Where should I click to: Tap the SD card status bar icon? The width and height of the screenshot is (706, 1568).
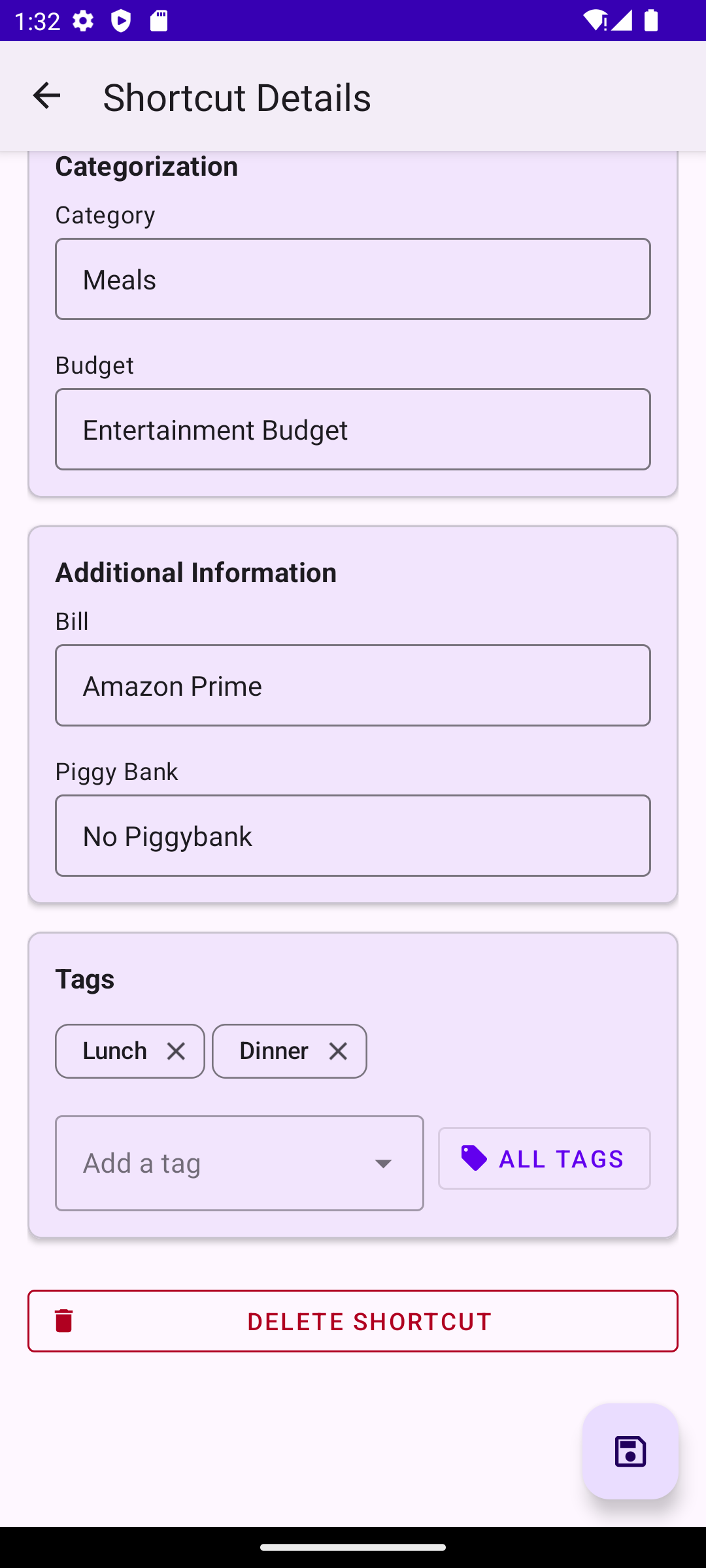pyautogui.click(x=159, y=21)
